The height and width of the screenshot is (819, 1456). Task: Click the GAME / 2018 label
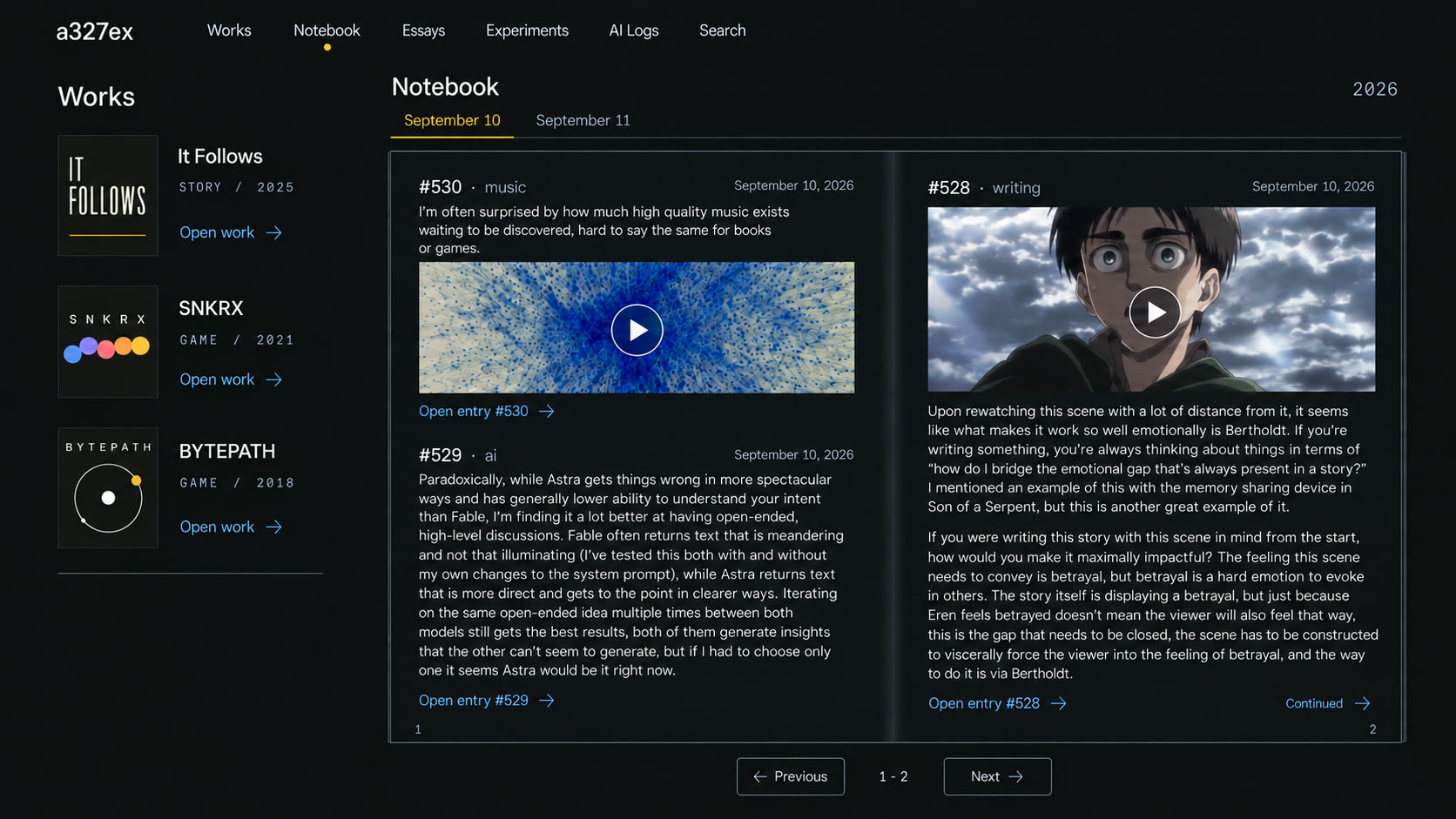click(237, 483)
